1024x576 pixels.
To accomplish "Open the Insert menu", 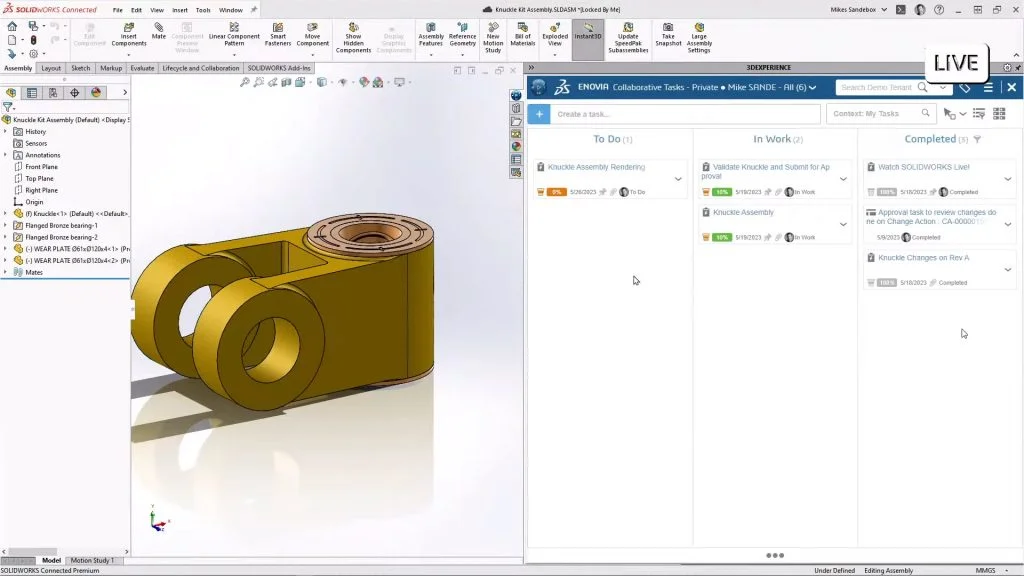I will [180, 10].
